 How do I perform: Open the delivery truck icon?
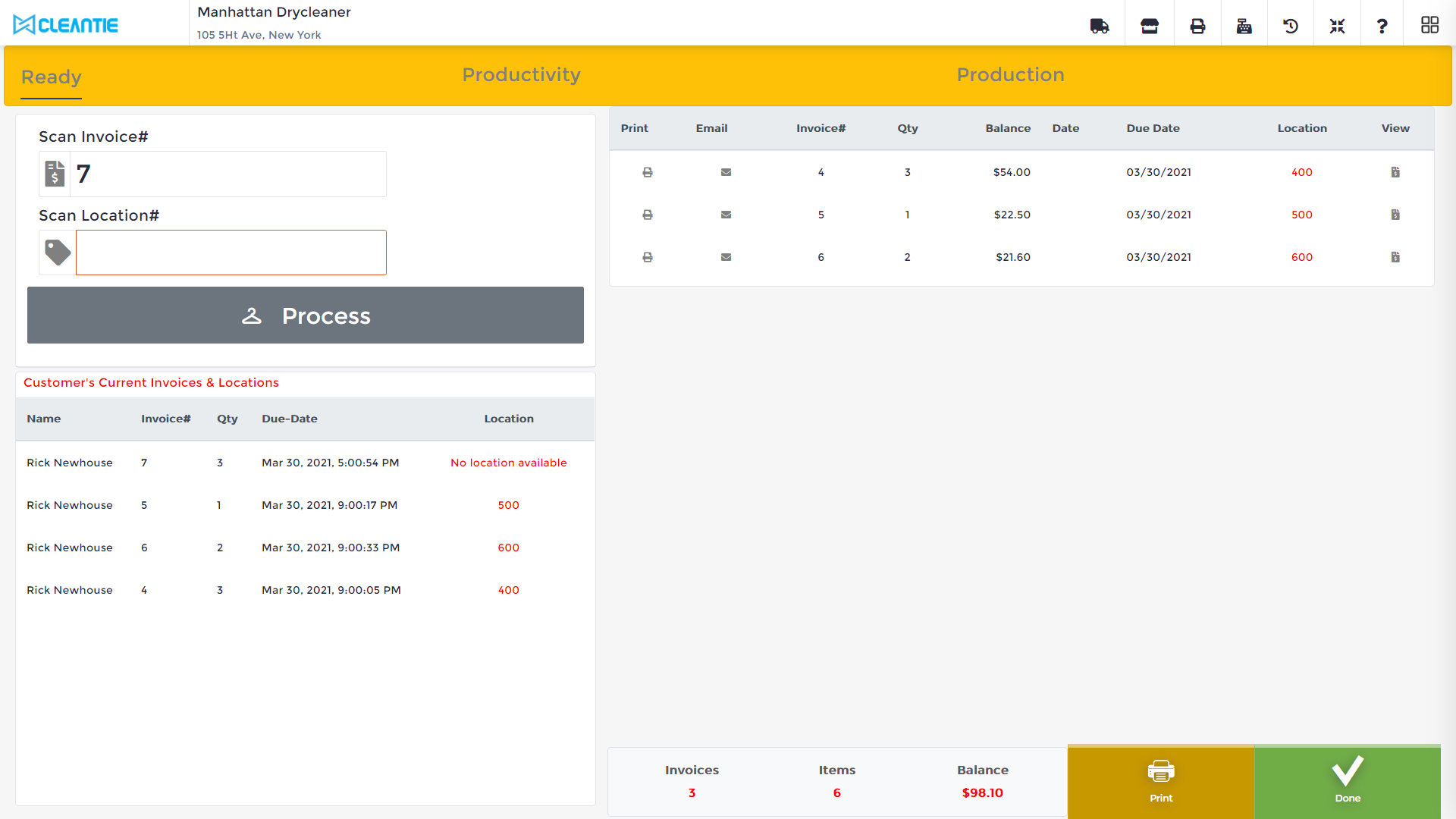tap(1100, 26)
